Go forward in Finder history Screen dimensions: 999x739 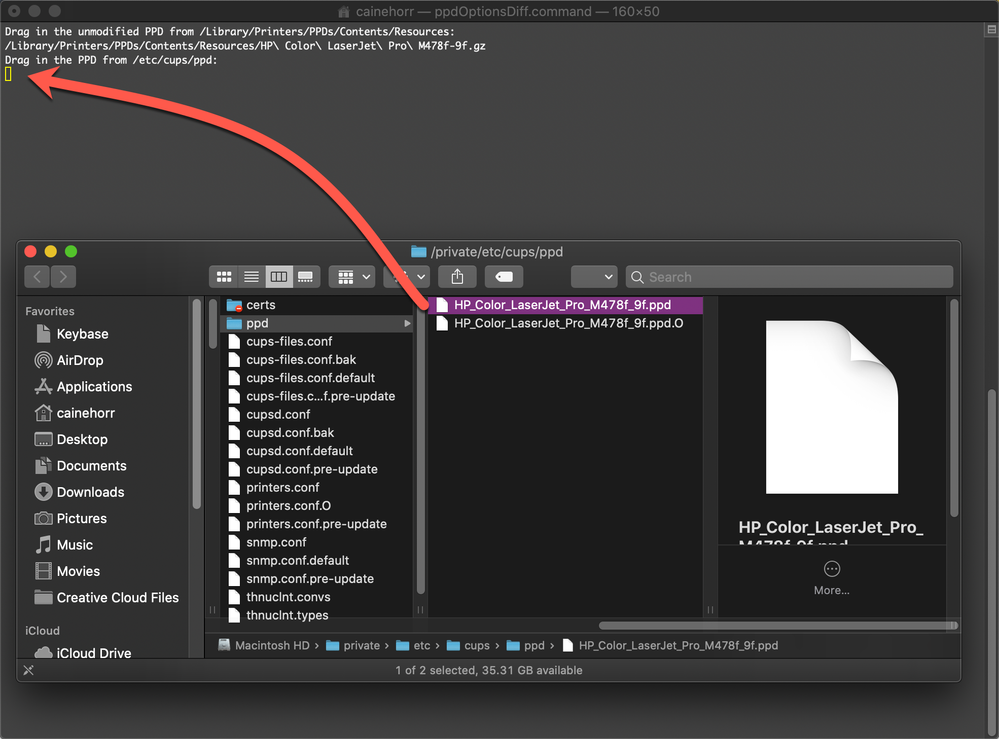click(x=63, y=276)
